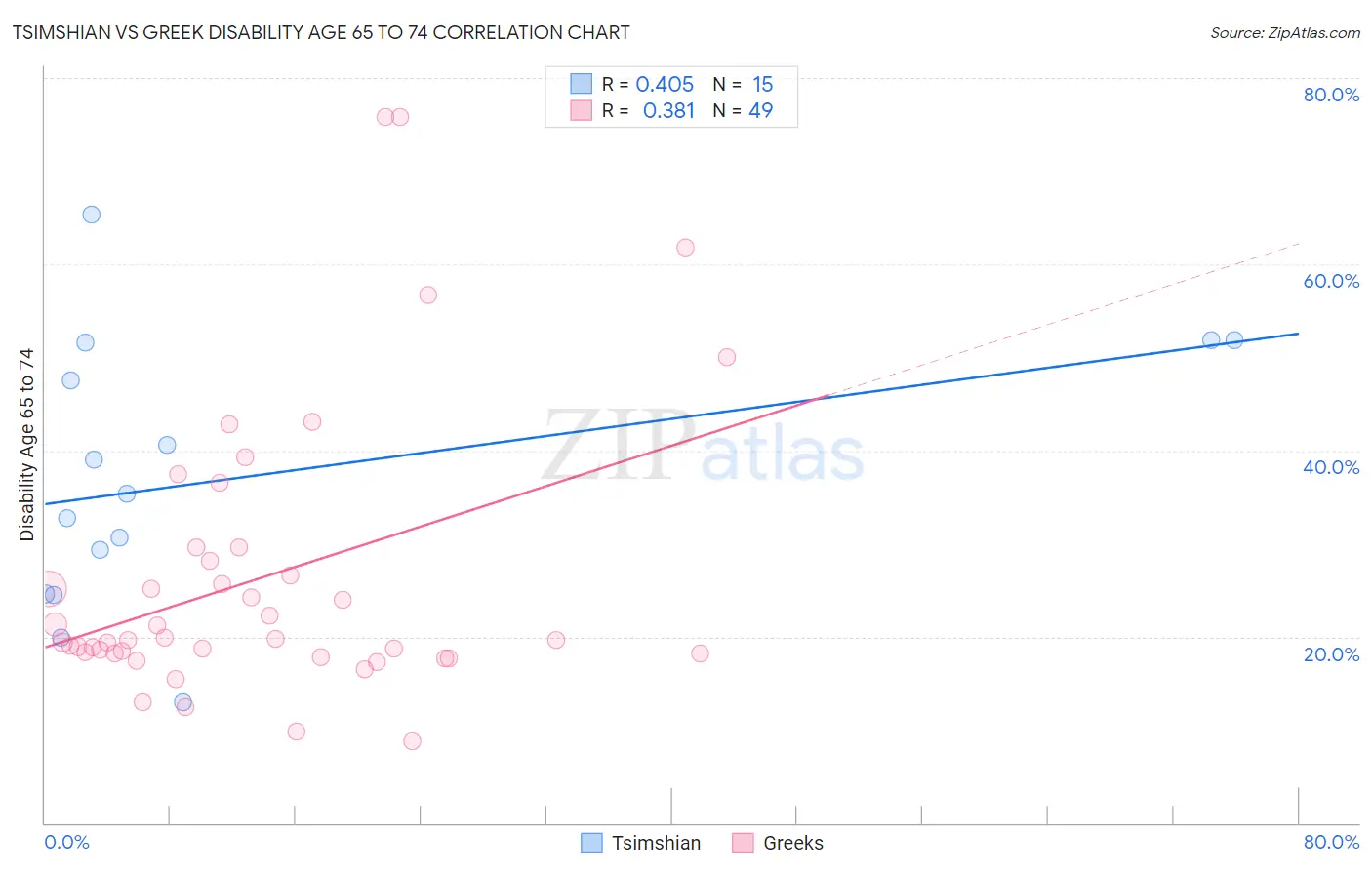Click the 20.0% y-axis label
Viewport: 1372px width, 870px height.
1331,654
